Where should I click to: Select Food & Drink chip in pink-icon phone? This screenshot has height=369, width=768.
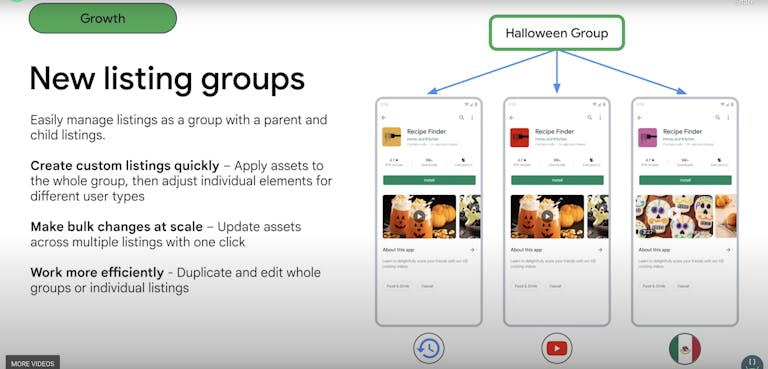tap(654, 286)
